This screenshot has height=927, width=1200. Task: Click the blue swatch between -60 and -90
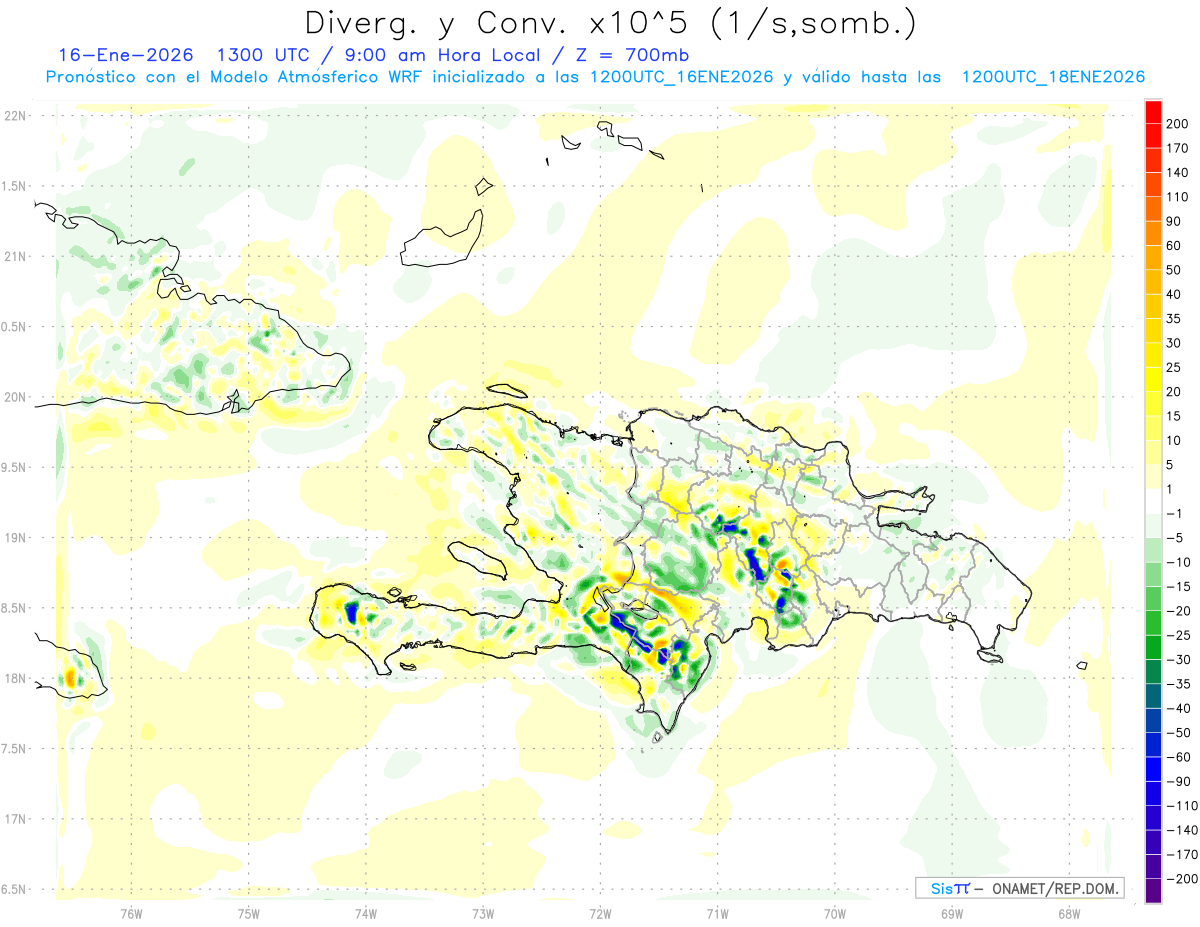[1153, 768]
